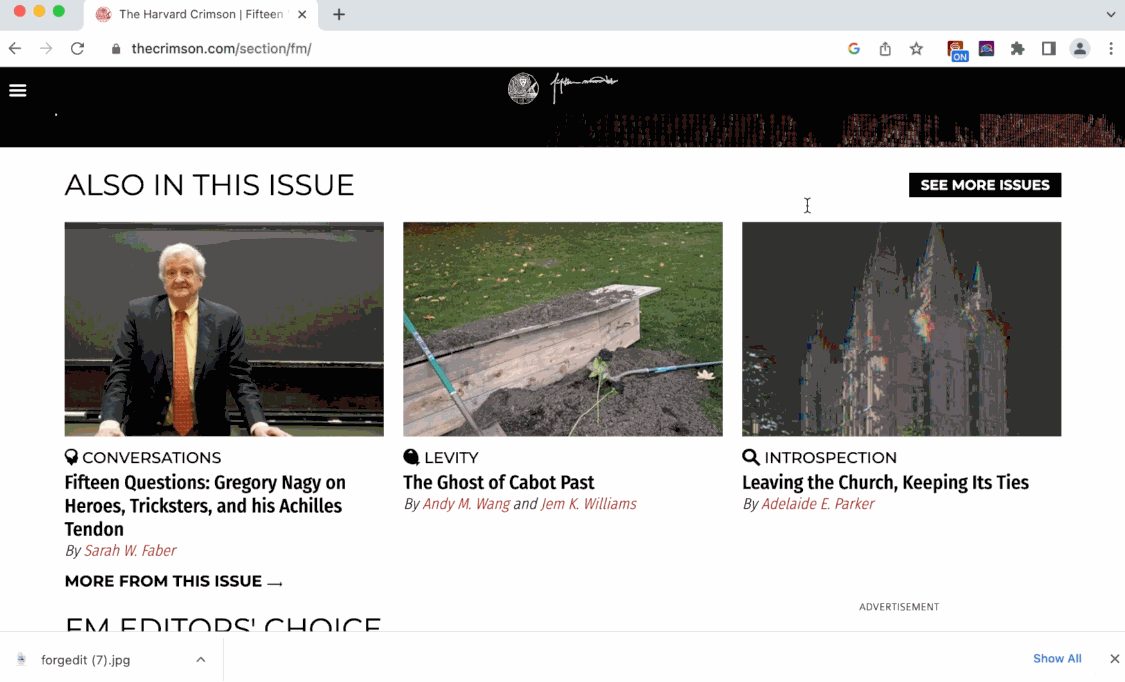1125x682 pixels.
Task: Expand options for forgedit (7).jpg download
Action: click(201, 660)
